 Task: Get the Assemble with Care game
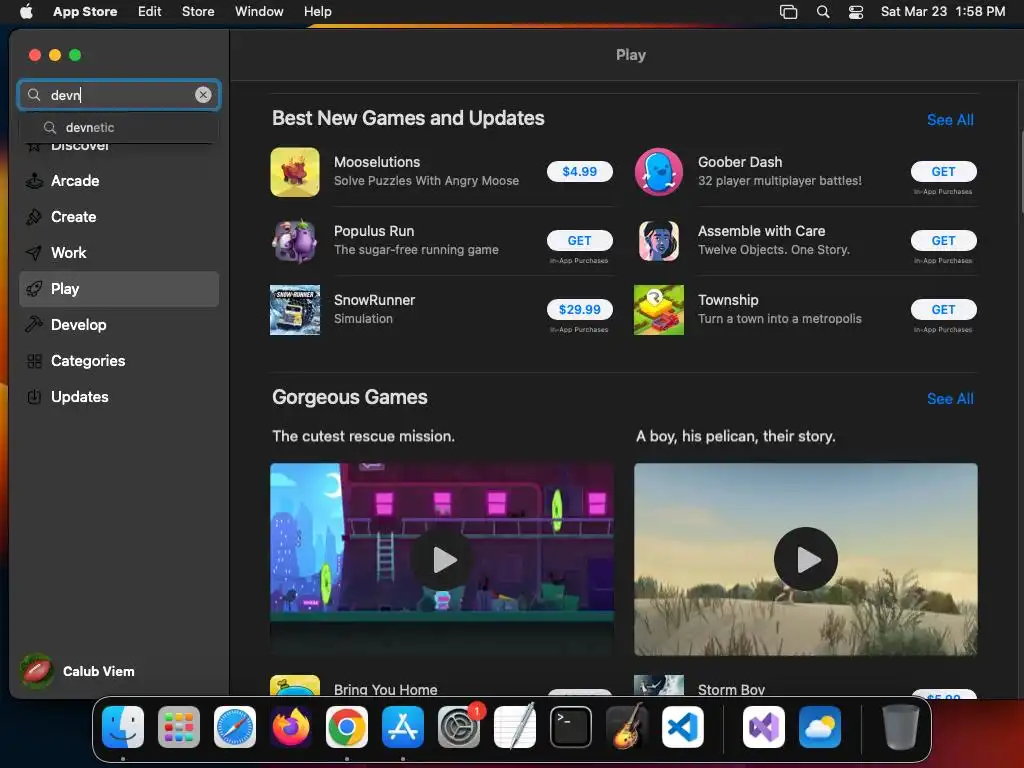click(x=943, y=241)
